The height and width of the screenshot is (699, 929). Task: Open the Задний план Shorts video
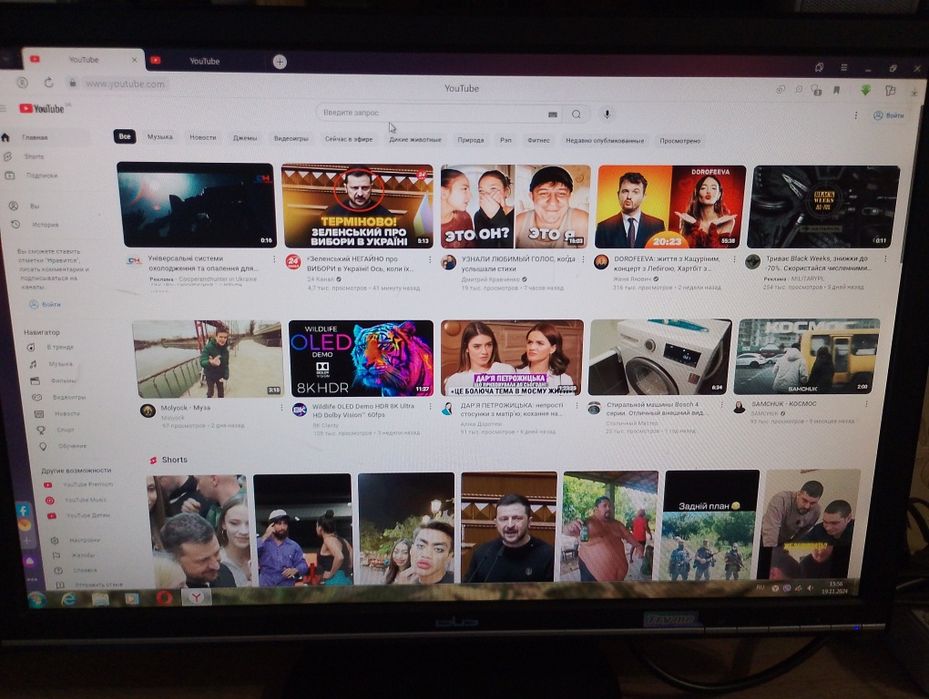coord(711,525)
